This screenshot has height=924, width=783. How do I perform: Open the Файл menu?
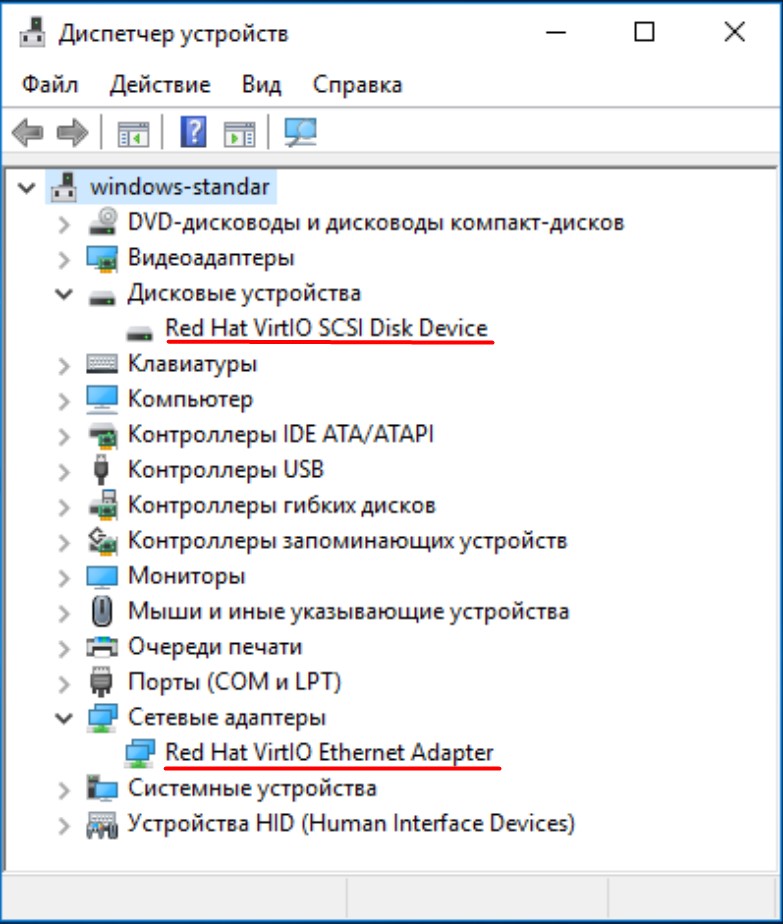[50, 84]
